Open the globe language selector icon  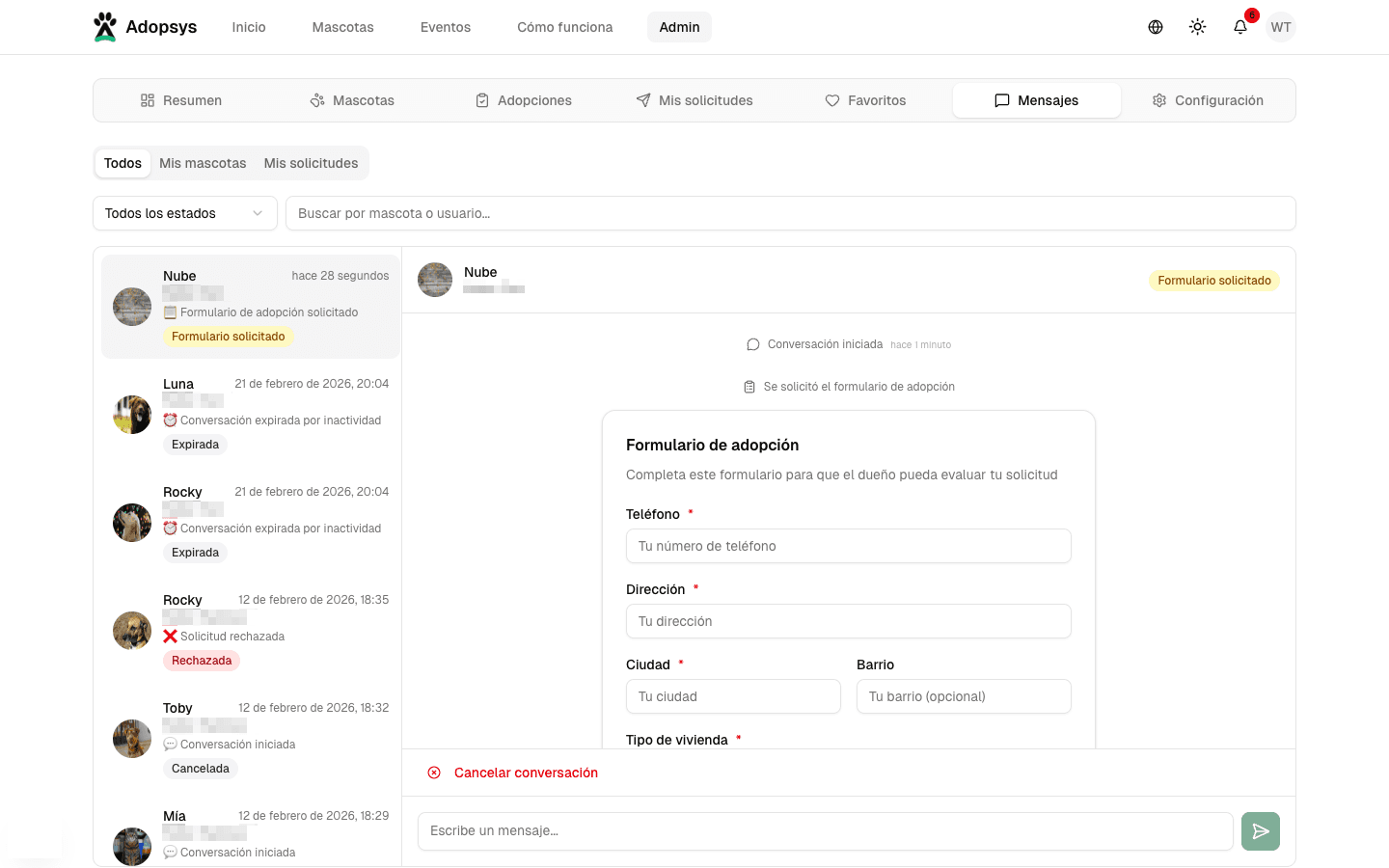pos(1155,26)
